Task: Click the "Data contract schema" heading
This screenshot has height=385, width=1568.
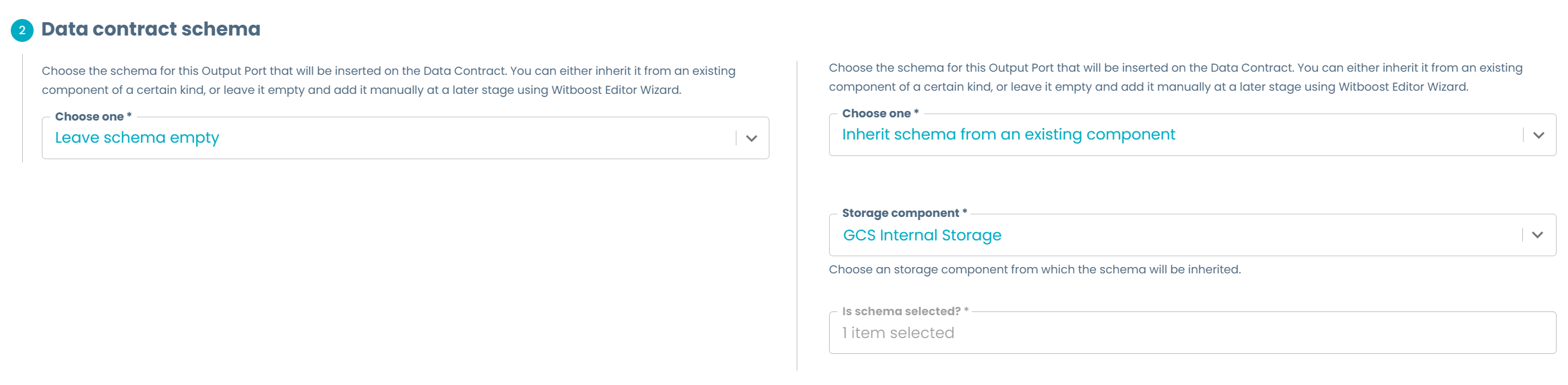Action: [x=151, y=29]
